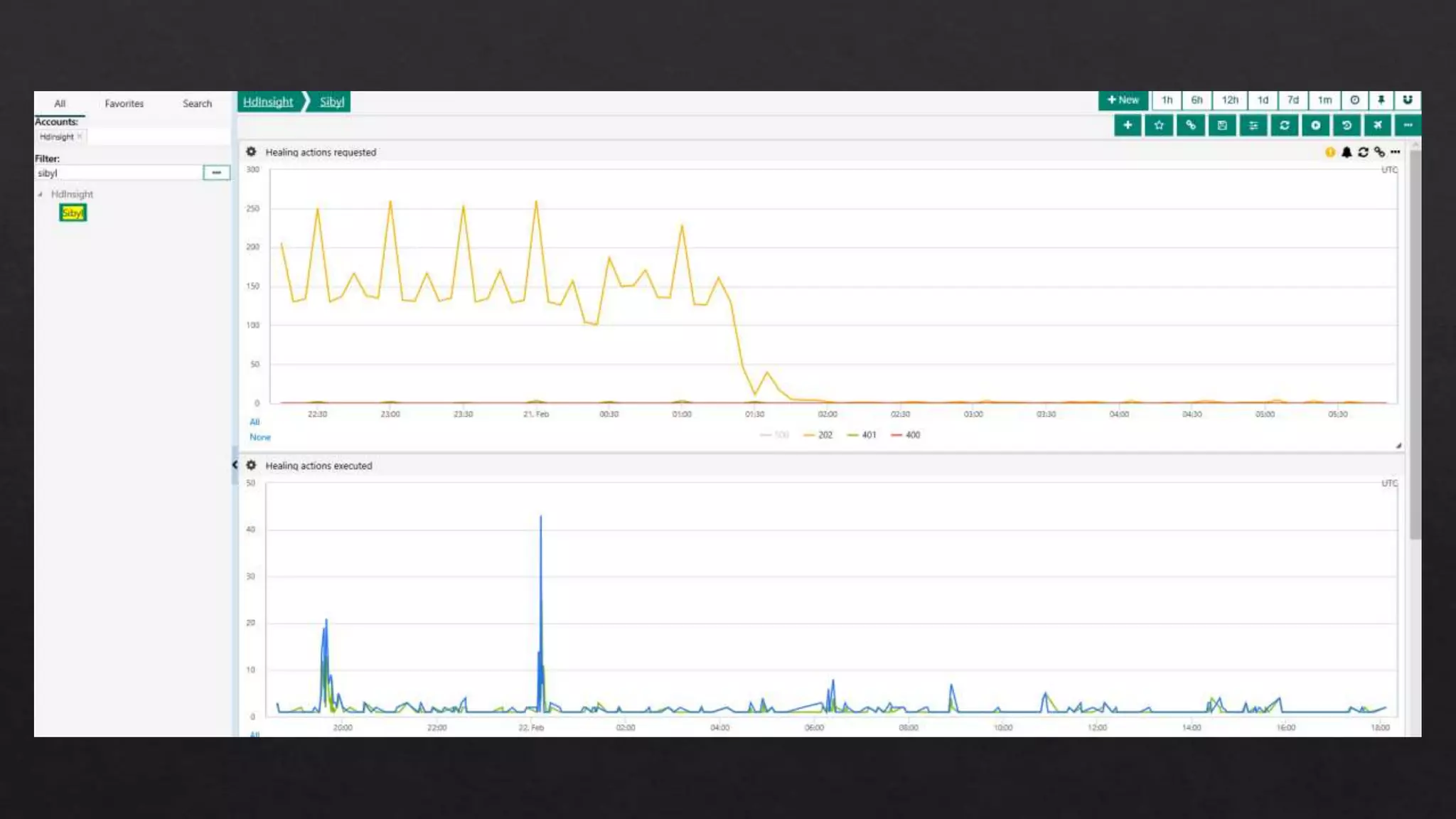The width and height of the screenshot is (1456, 819).
Task: Collapse the left sidebar using the arrow handle
Action: (235, 465)
